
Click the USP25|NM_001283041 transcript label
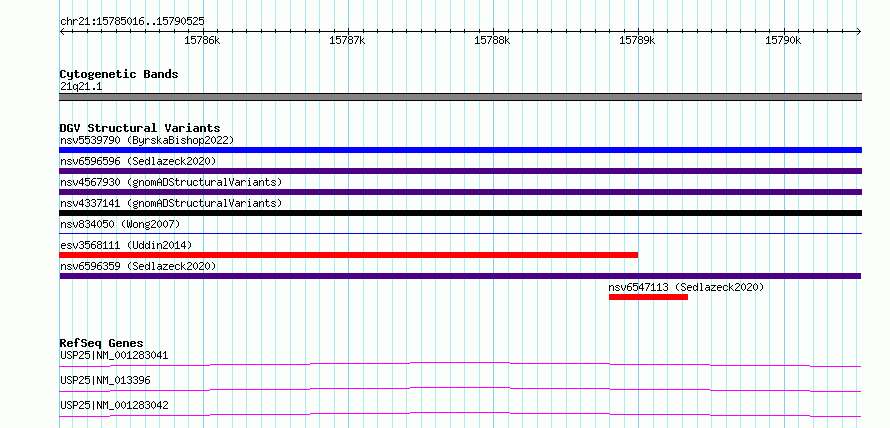(x=114, y=356)
